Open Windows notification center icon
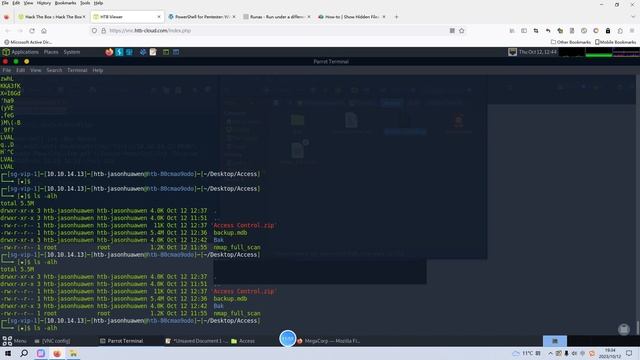 (629, 353)
